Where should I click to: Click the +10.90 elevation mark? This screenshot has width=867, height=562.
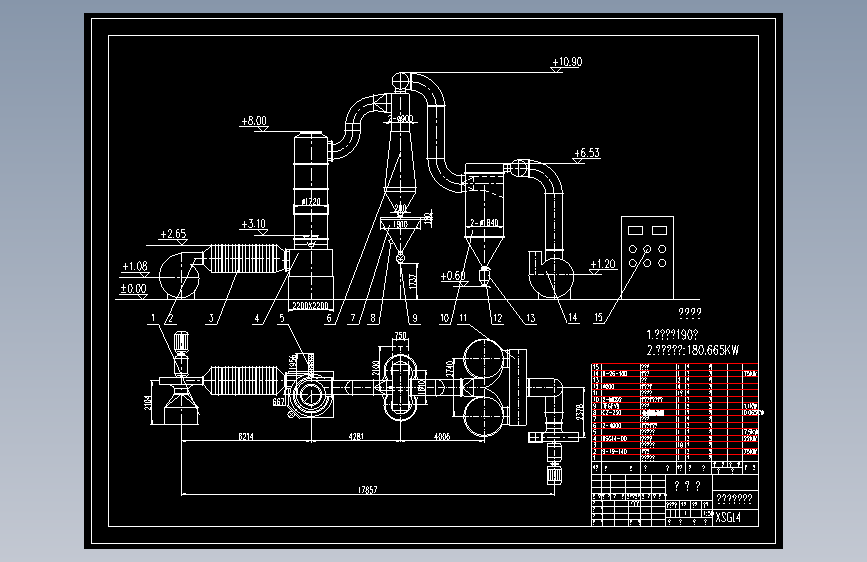(567, 62)
